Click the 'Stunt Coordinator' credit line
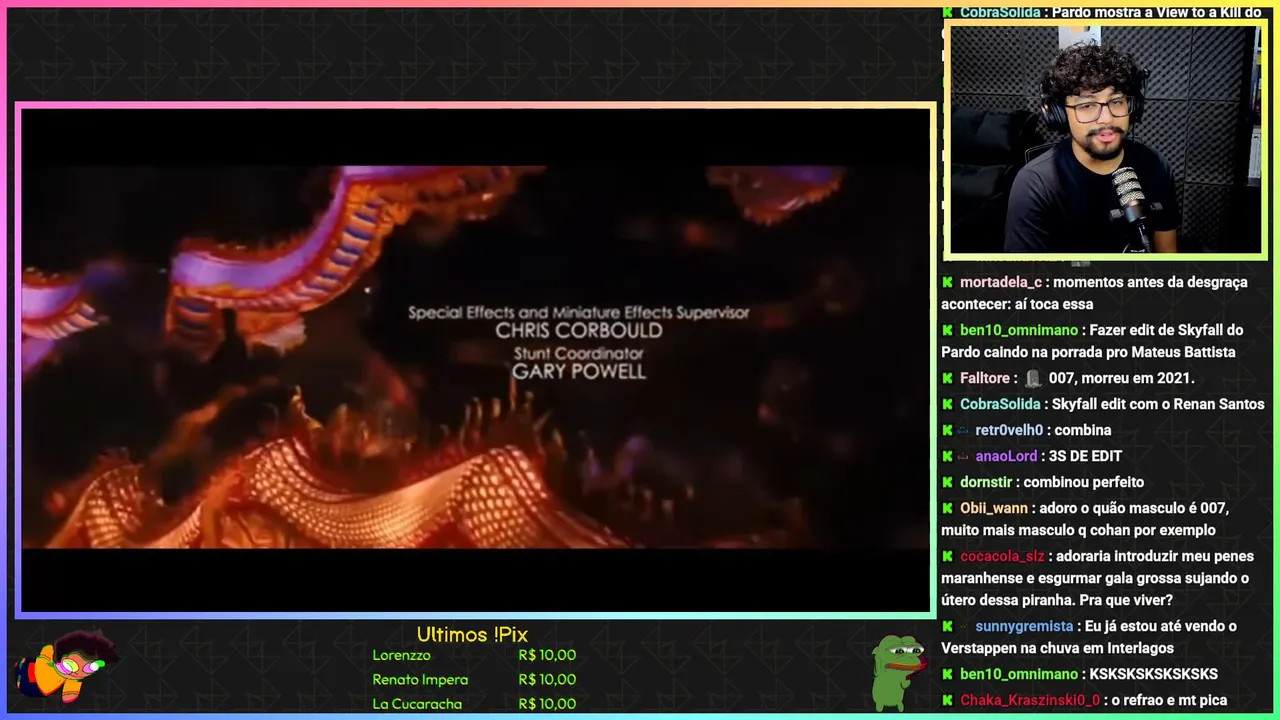This screenshot has width=1280, height=720. [x=579, y=353]
